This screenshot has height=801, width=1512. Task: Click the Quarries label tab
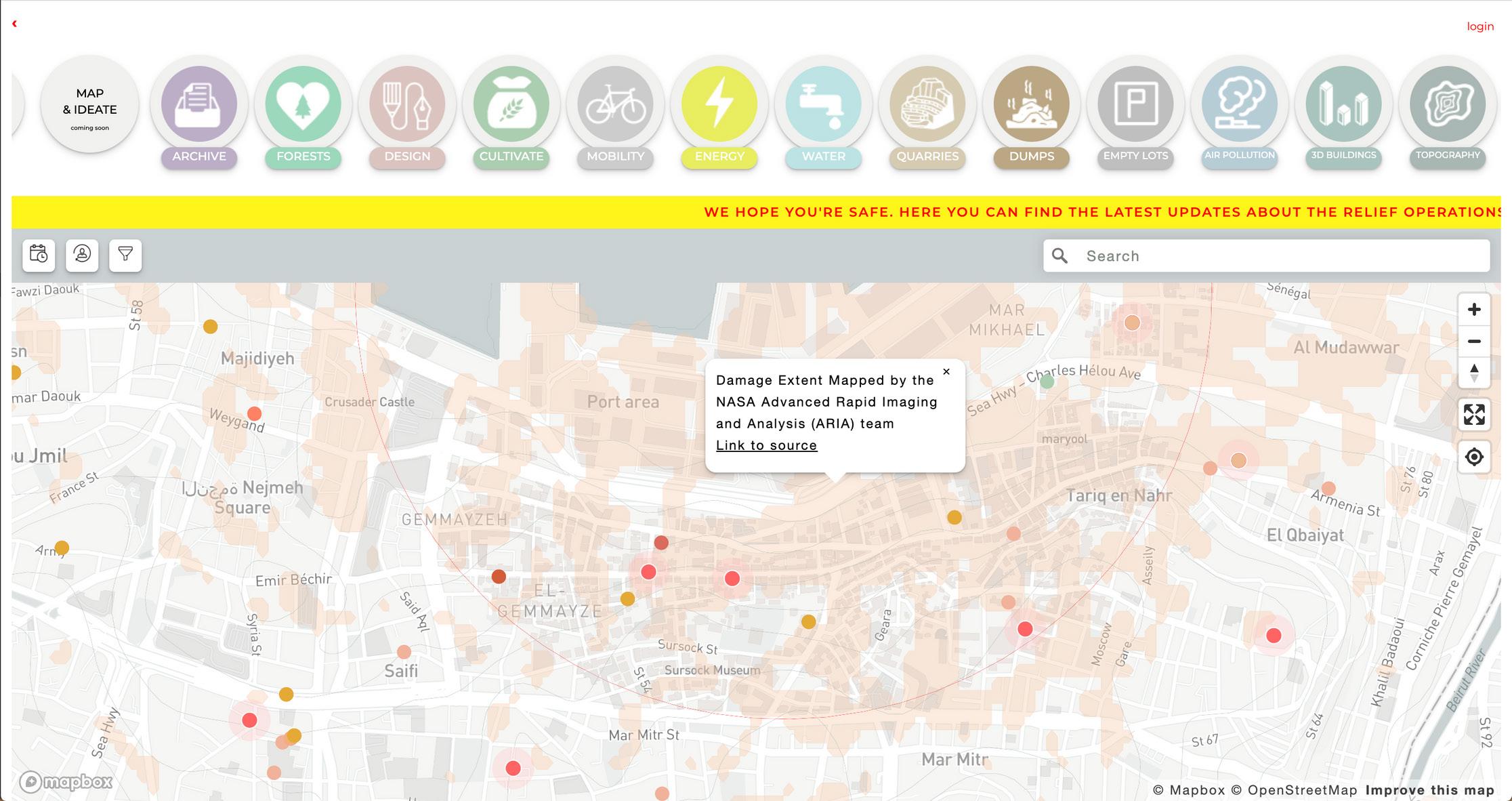coord(927,157)
